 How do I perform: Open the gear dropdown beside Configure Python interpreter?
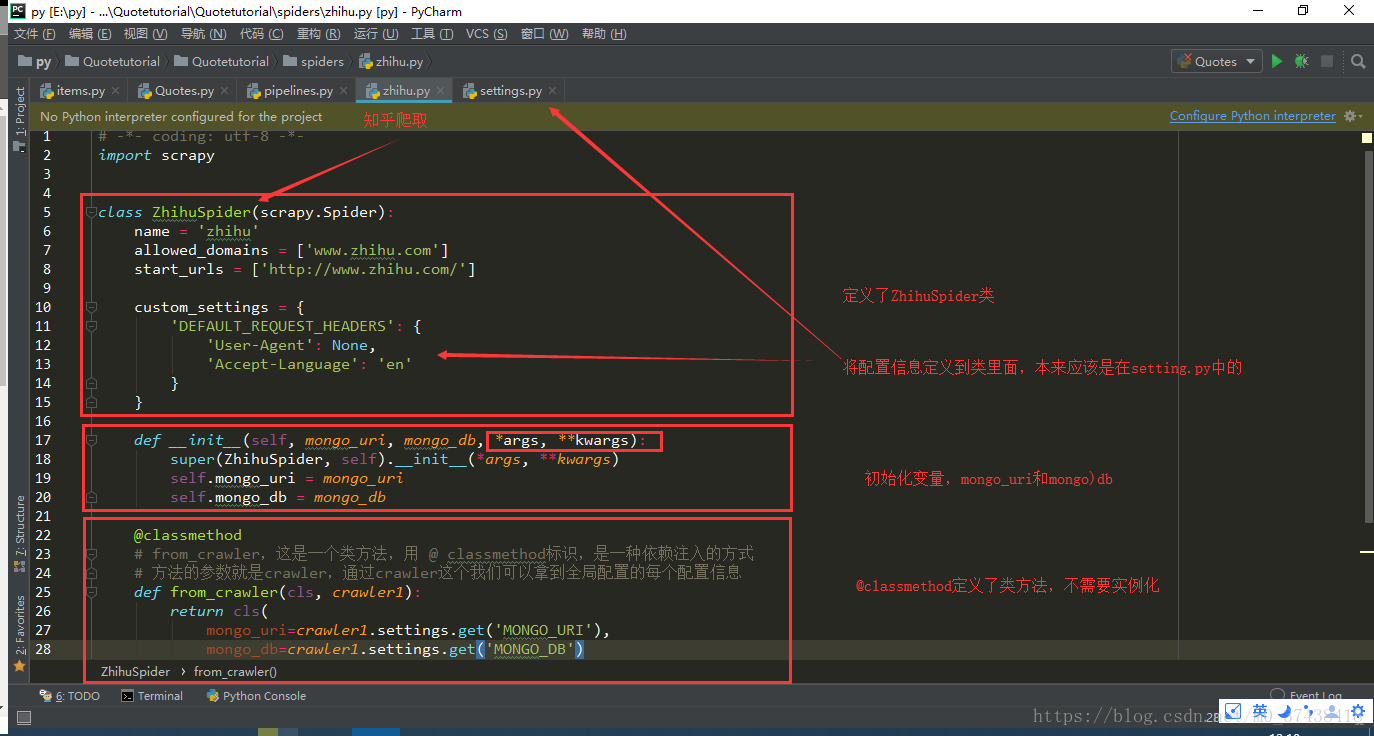1353,116
